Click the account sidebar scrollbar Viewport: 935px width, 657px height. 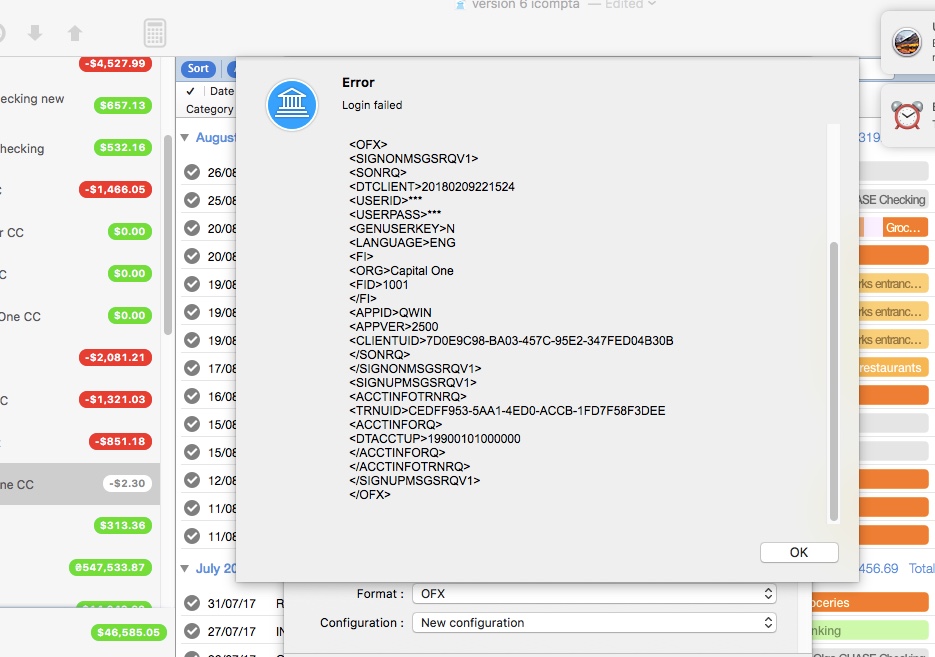click(168, 235)
